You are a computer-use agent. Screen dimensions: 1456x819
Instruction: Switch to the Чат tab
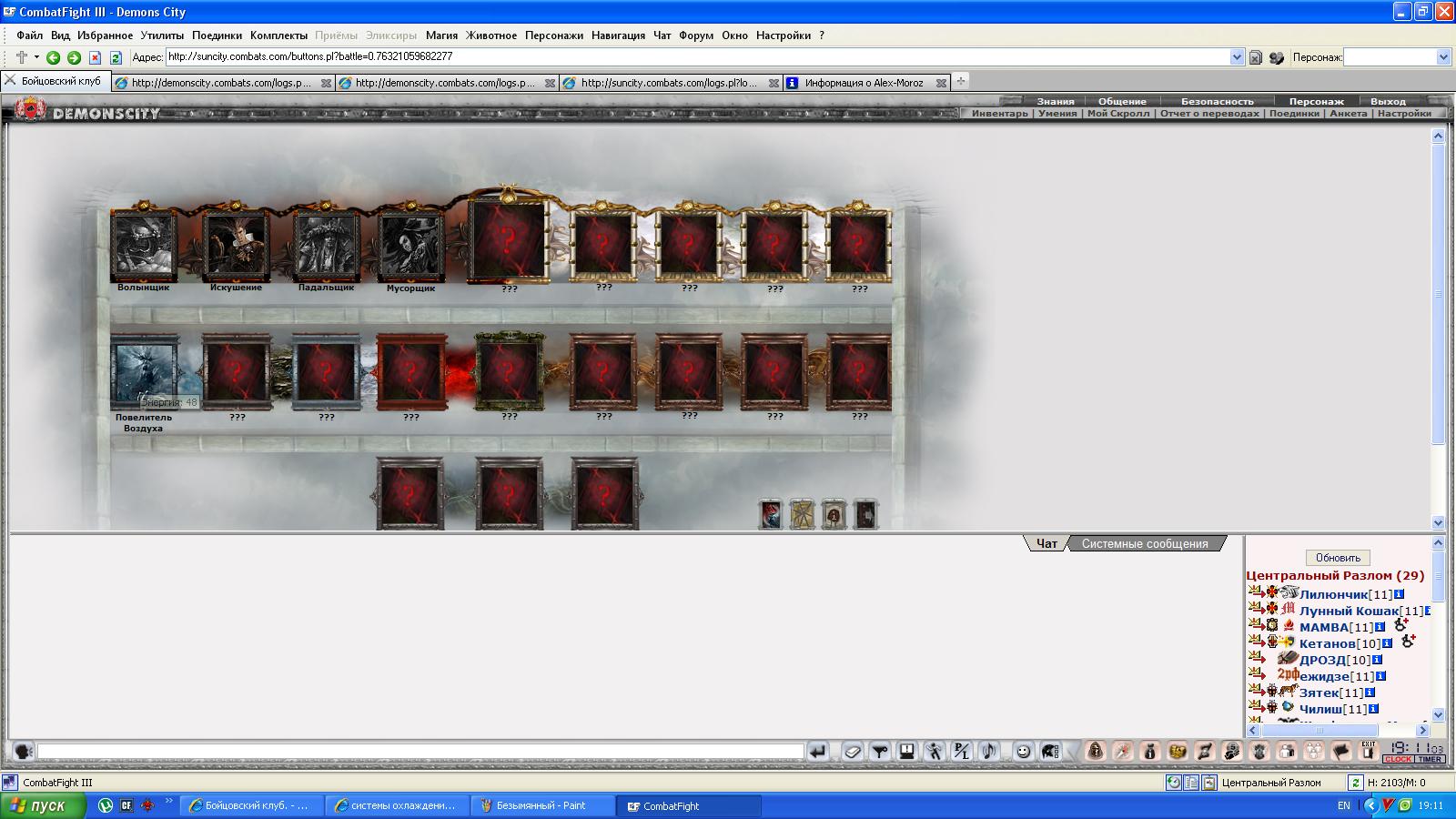point(1046,543)
